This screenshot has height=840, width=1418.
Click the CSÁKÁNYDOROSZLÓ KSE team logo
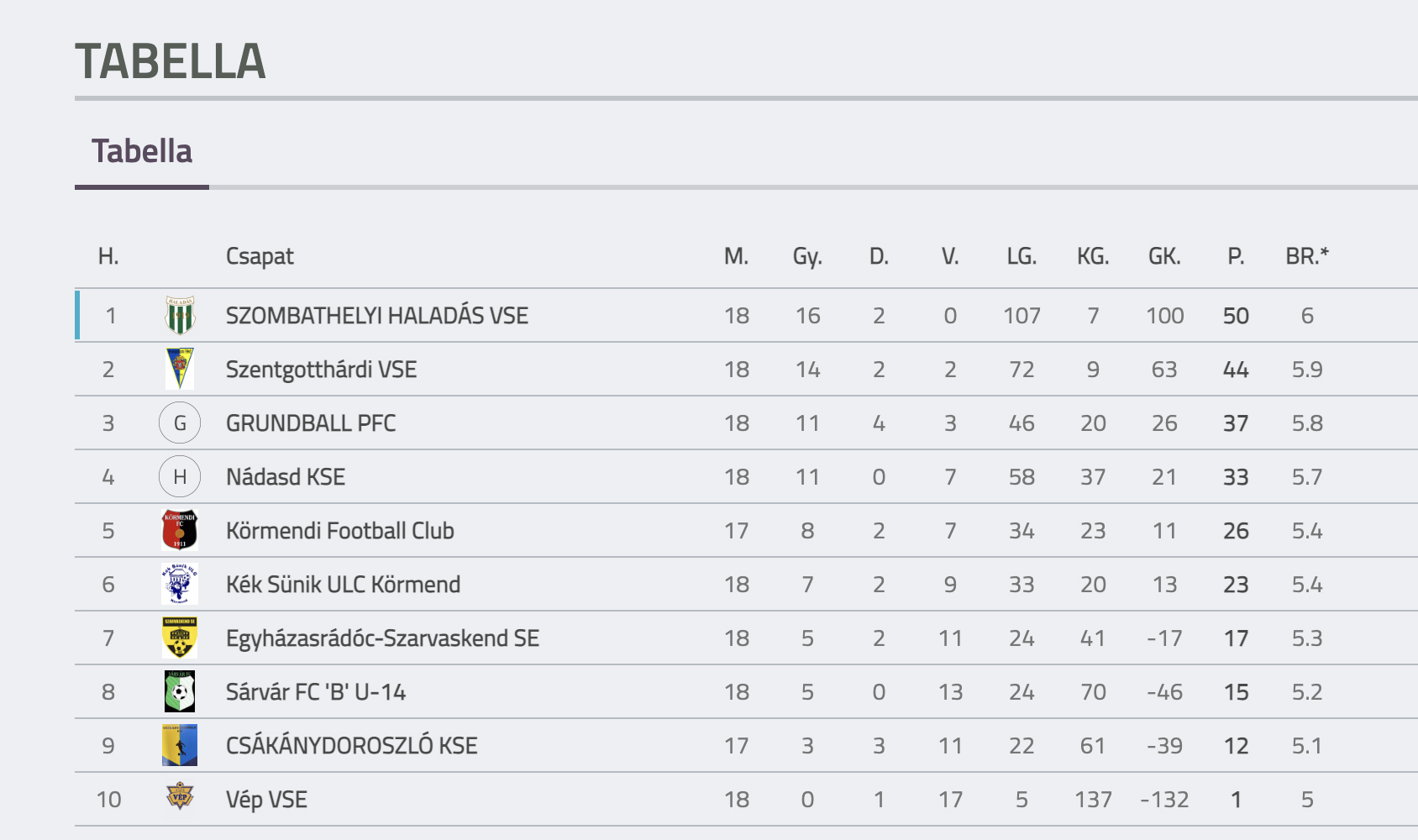[x=180, y=746]
